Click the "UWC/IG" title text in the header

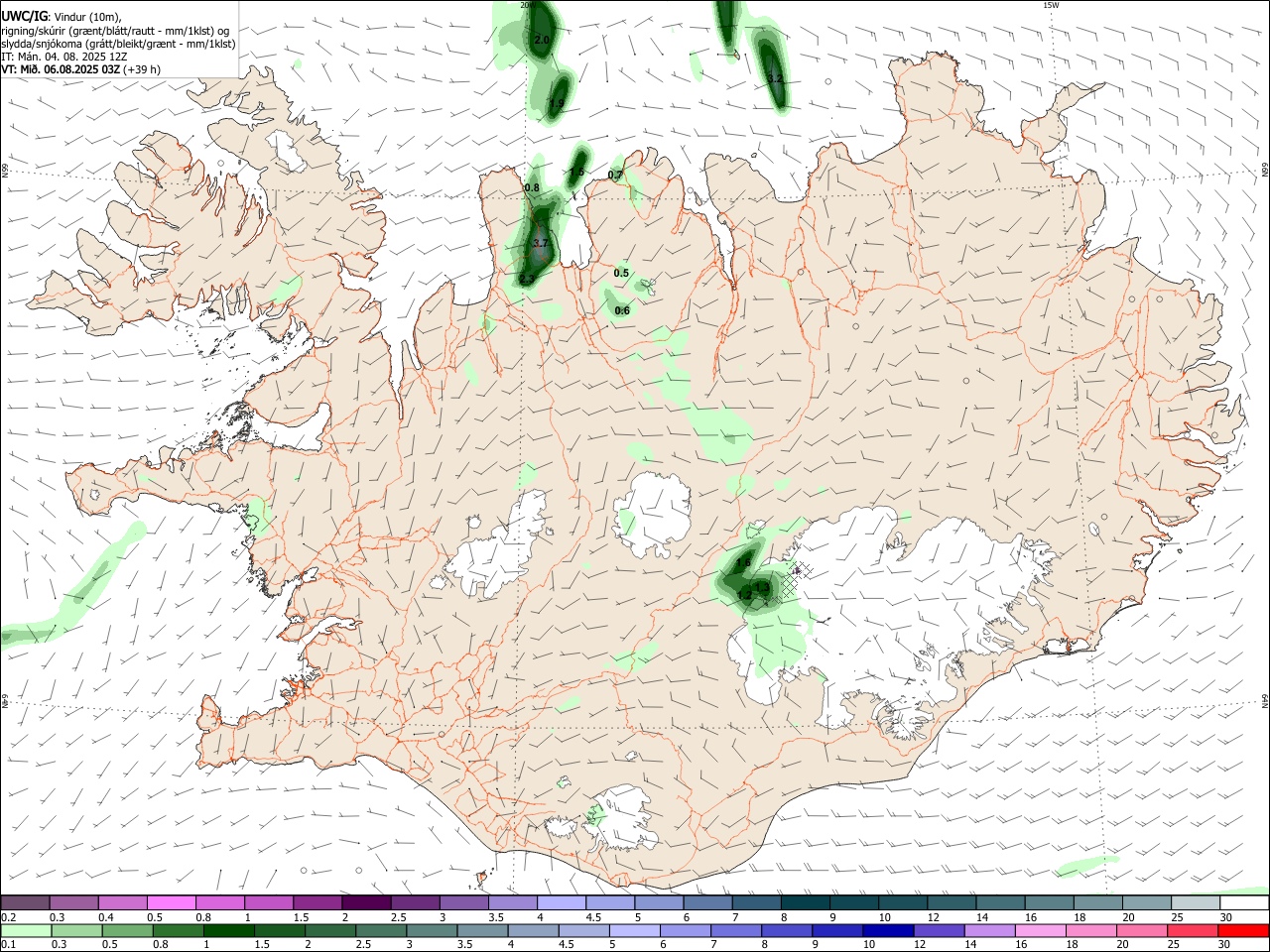pyautogui.click(x=23, y=16)
